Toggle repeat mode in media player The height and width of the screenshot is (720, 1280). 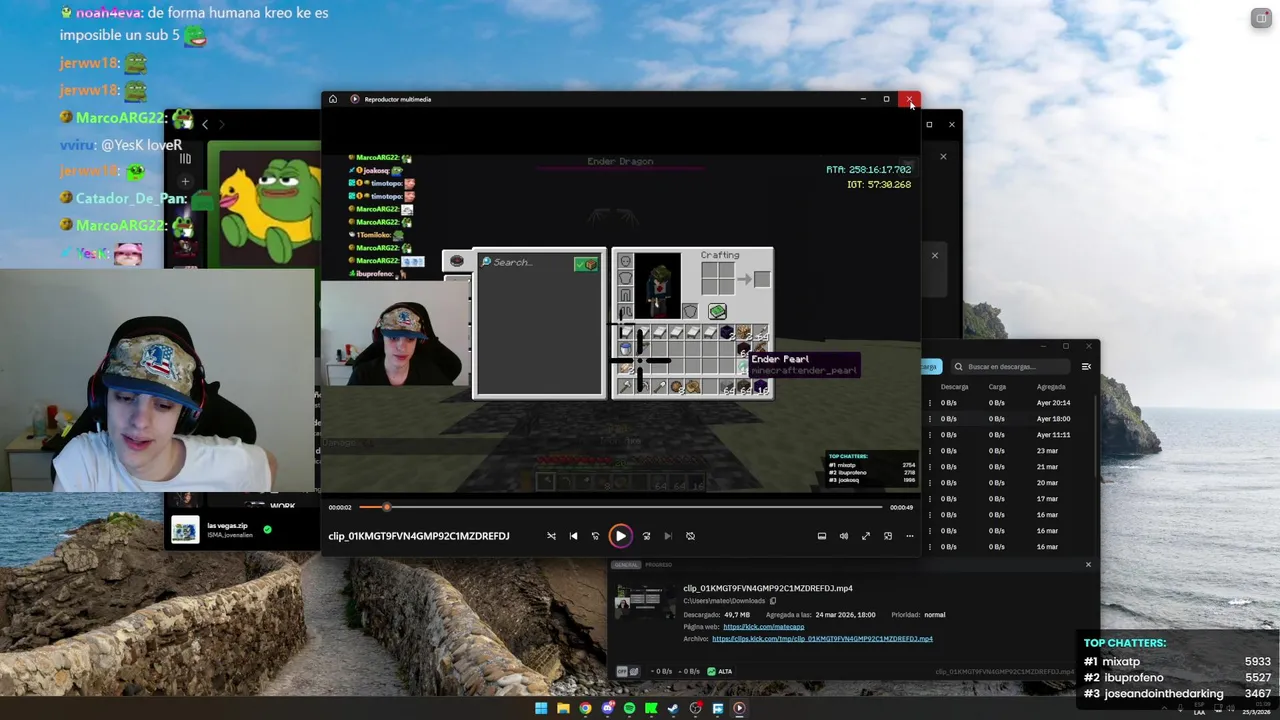[690, 536]
